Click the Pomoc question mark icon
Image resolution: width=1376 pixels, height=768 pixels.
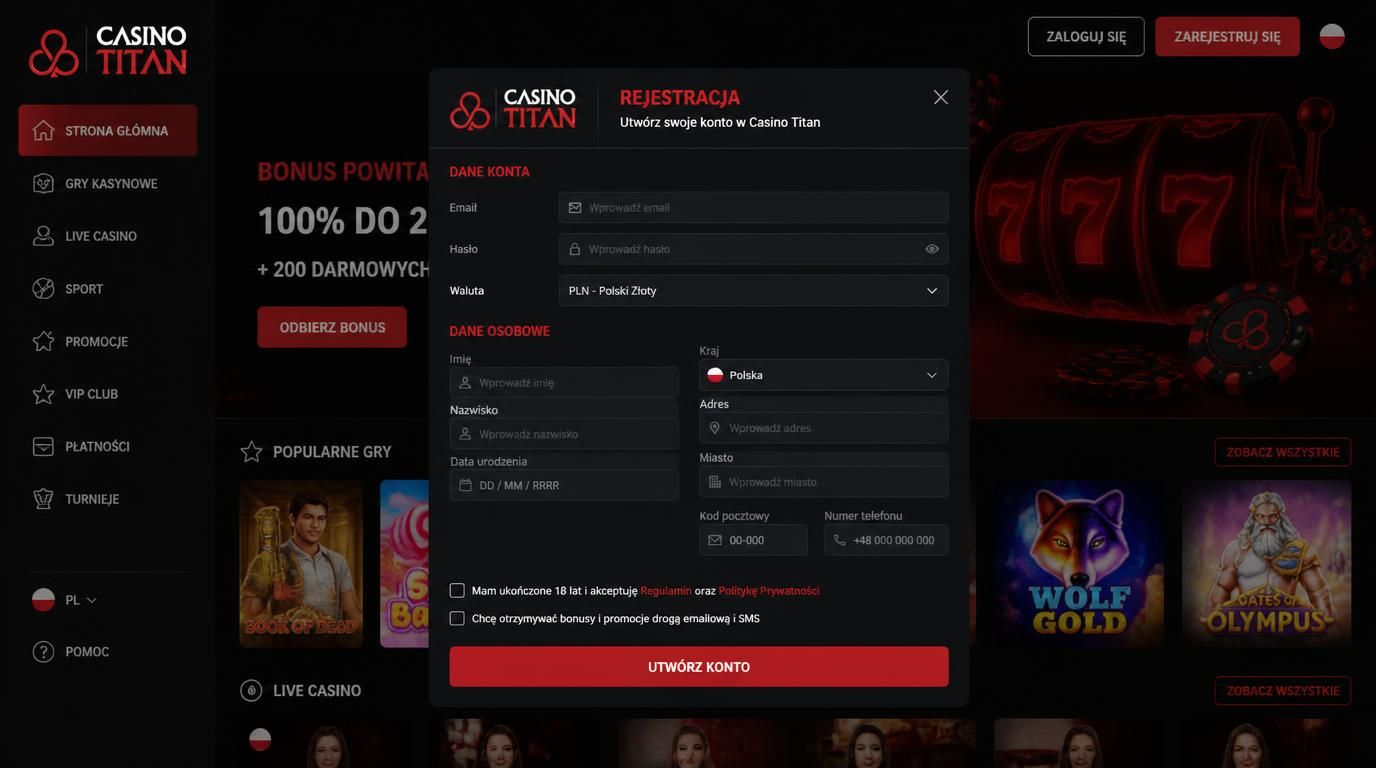[43, 652]
